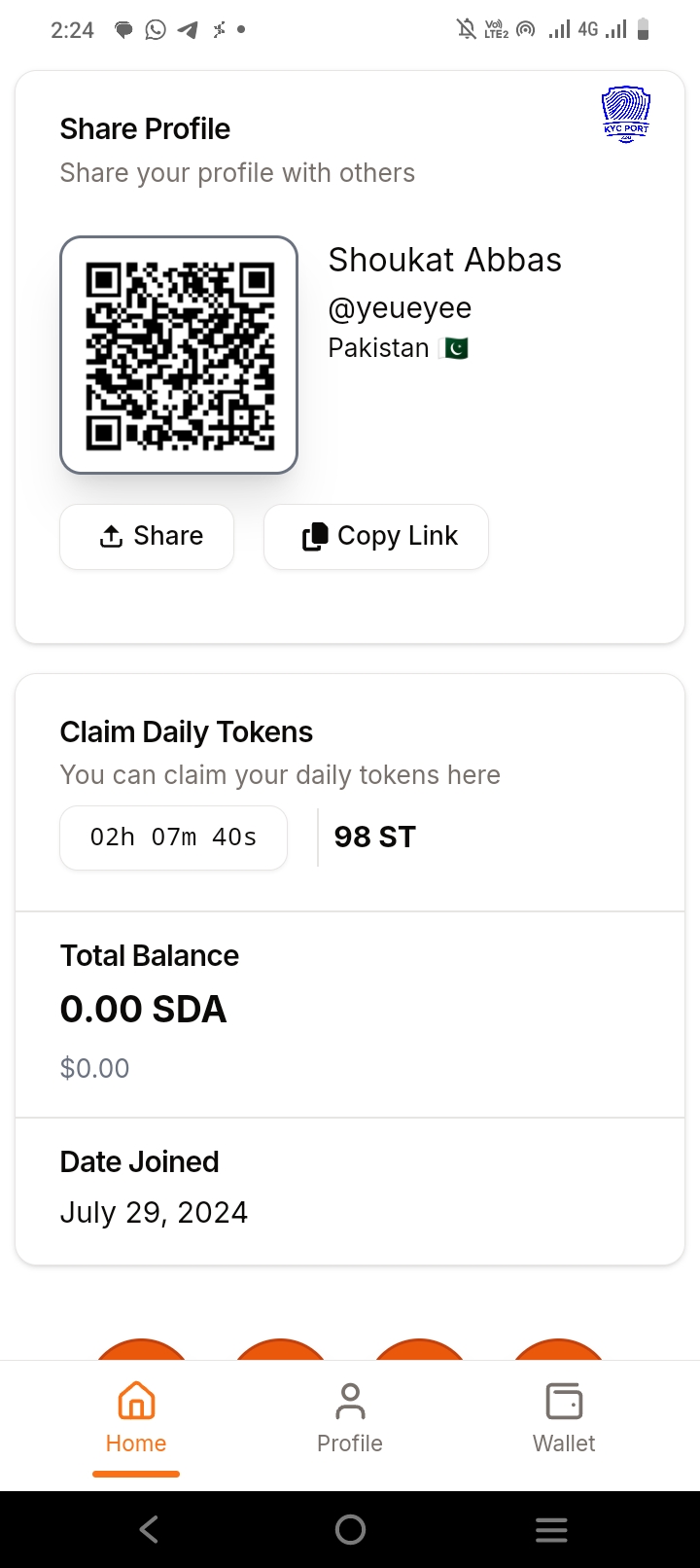This screenshot has height=1568, width=700.
Task: Tap the KYC Port fingerprint logo
Action: (626, 114)
